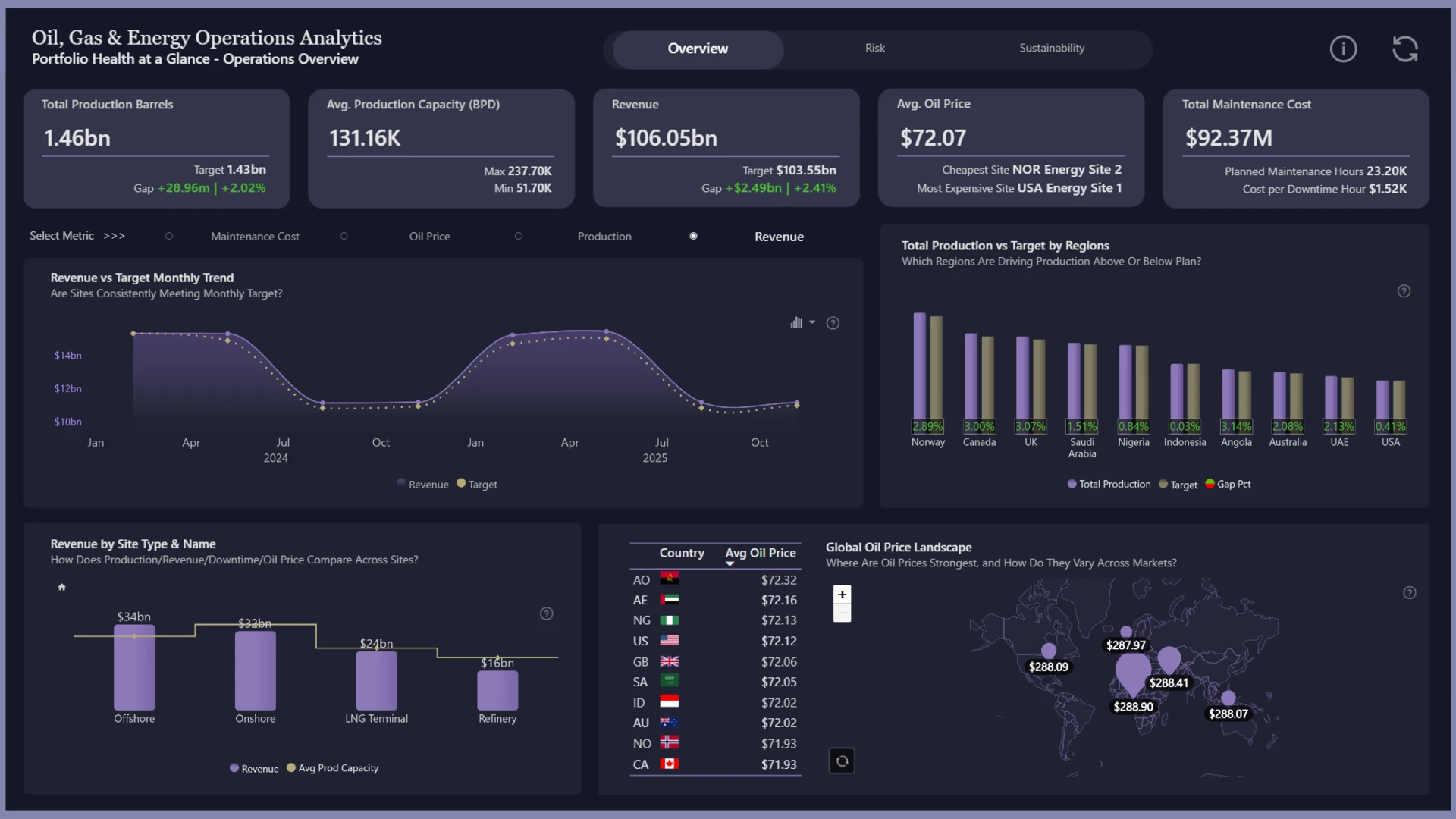
Task: Select the Maintenance Cost metric radio
Action: pyautogui.click(x=169, y=237)
